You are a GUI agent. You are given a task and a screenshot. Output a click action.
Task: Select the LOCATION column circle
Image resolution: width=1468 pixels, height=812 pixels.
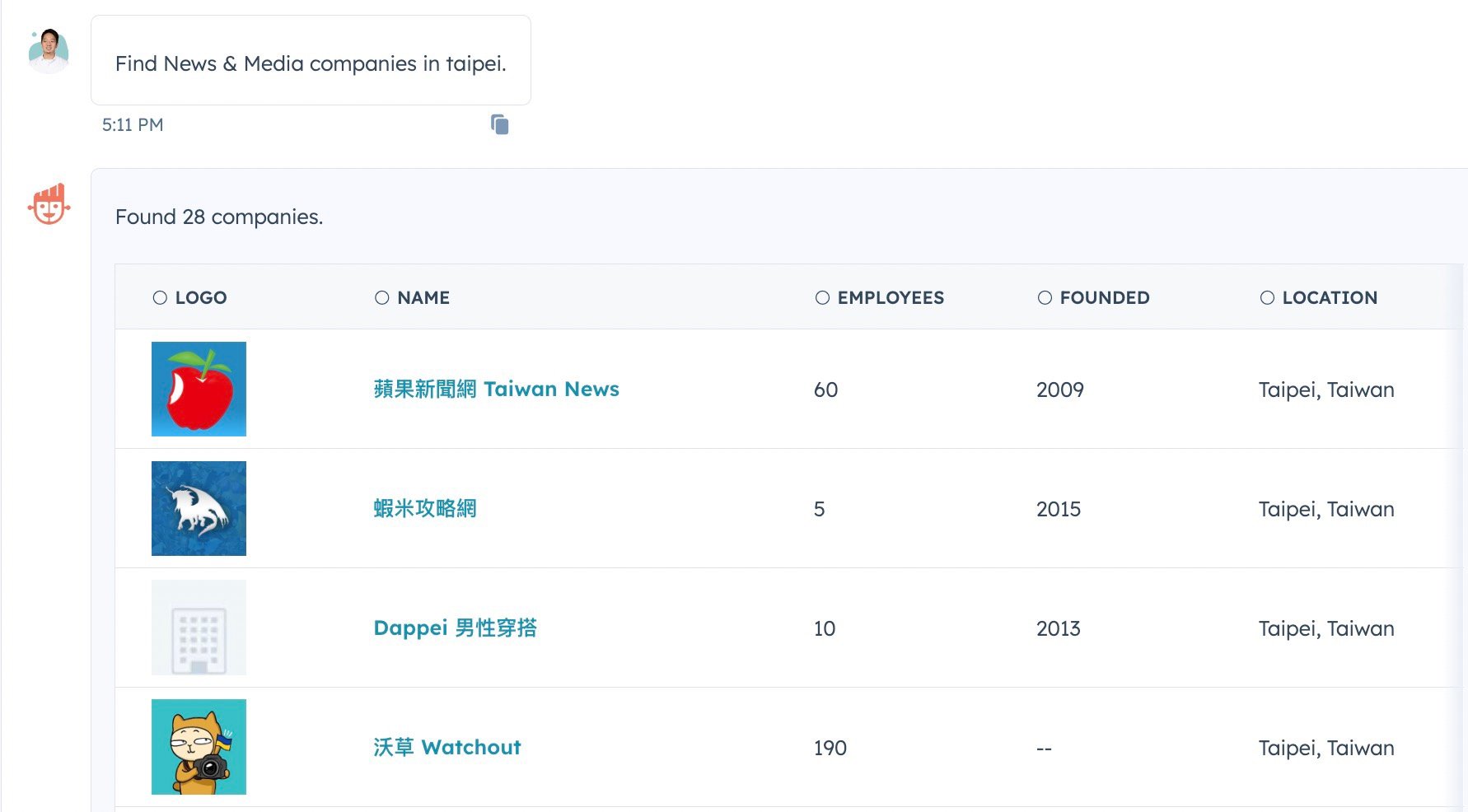click(x=1267, y=297)
